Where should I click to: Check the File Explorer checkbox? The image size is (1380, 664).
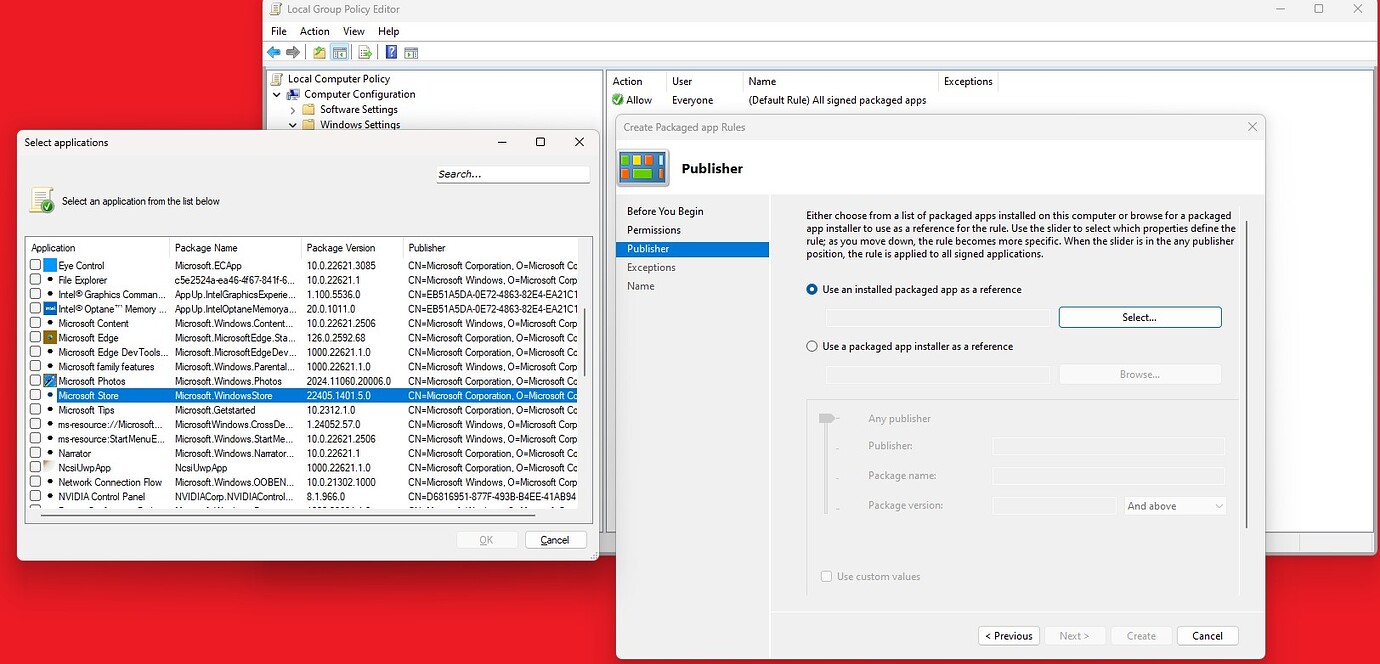pos(36,280)
